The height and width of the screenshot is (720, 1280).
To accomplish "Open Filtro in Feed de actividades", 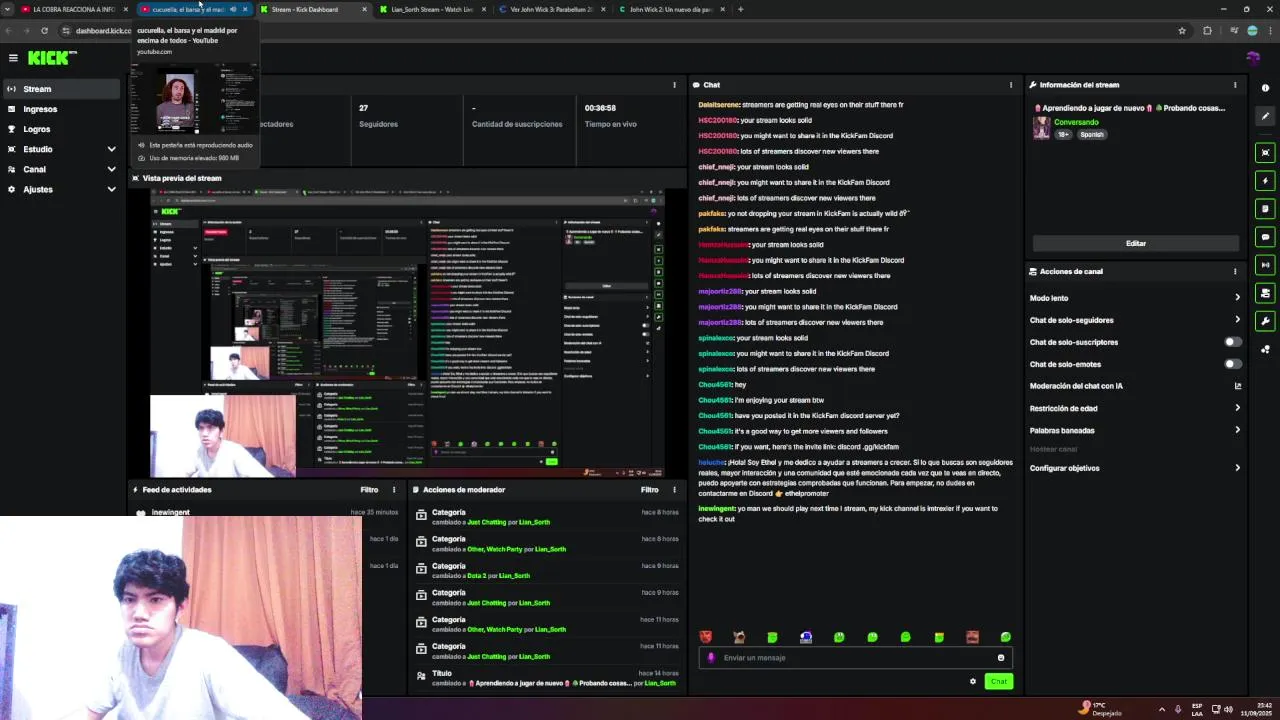I will (369, 490).
